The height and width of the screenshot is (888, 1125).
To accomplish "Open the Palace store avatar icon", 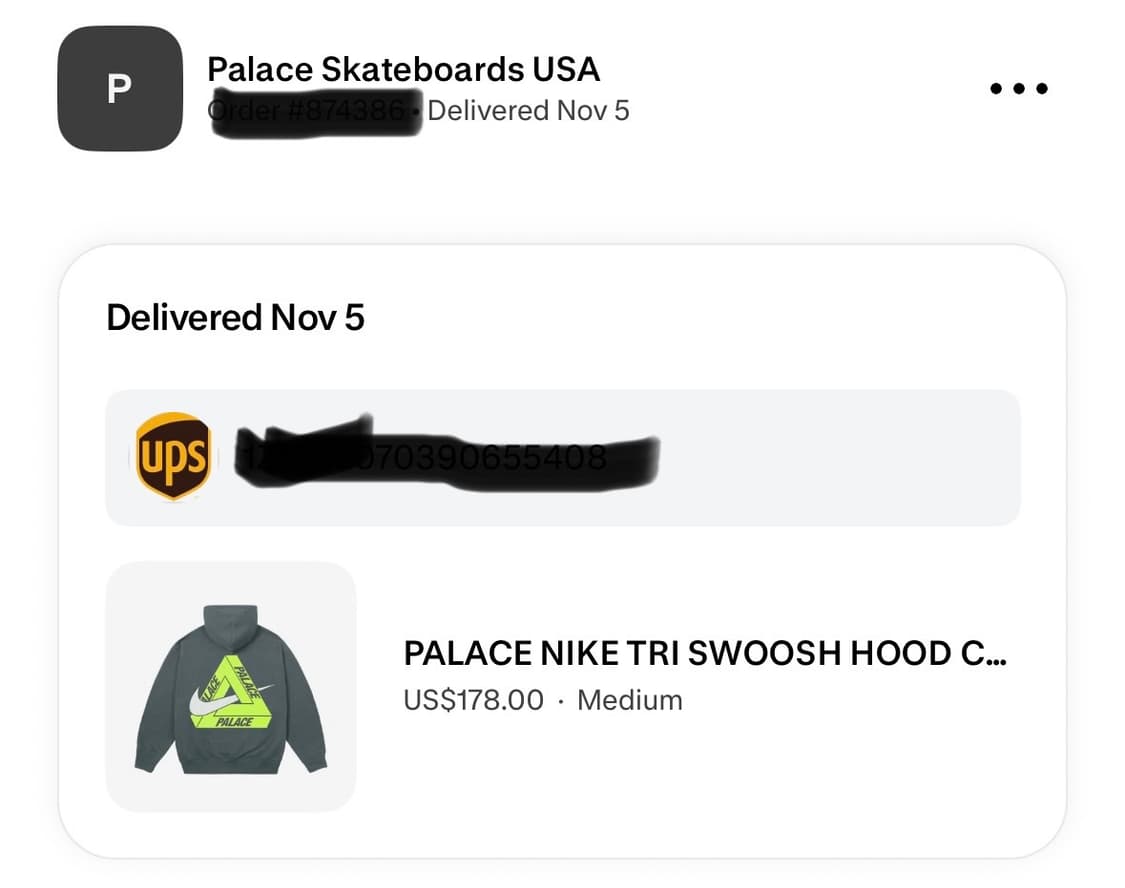I will coord(120,88).
